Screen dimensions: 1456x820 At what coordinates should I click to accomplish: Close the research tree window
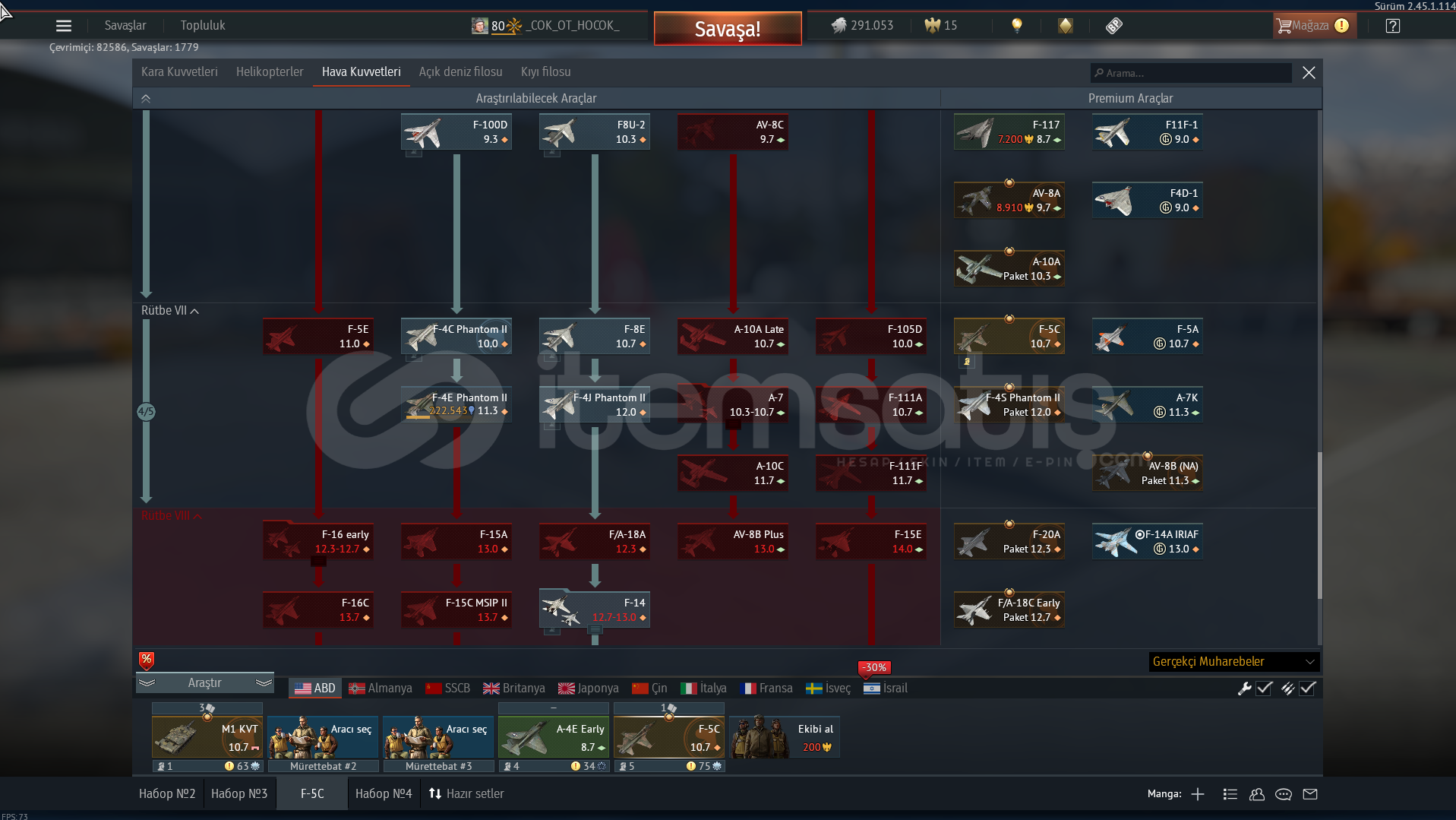(1309, 73)
